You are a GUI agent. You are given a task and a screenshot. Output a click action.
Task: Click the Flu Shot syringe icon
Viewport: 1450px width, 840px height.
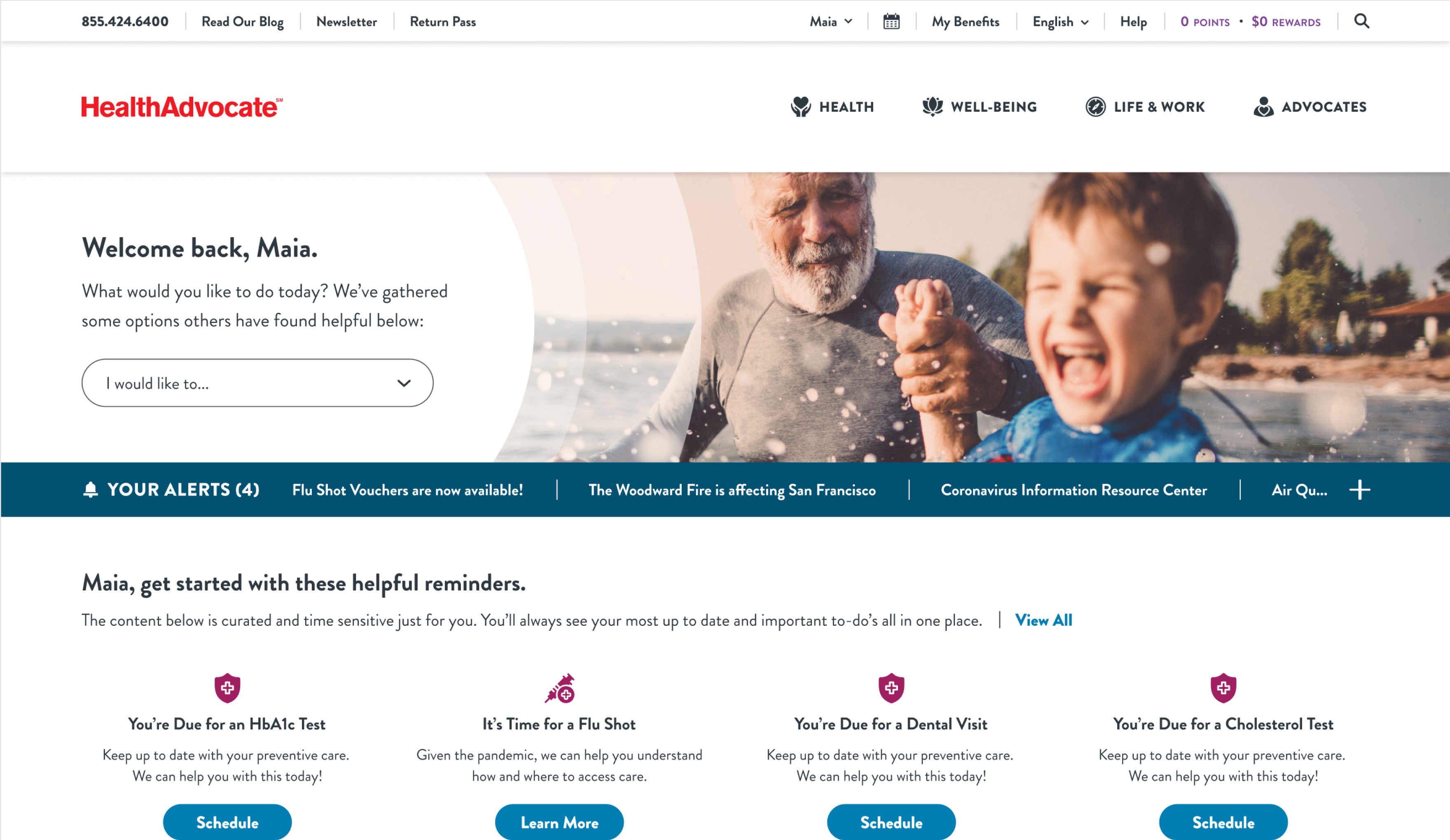(560, 688)
